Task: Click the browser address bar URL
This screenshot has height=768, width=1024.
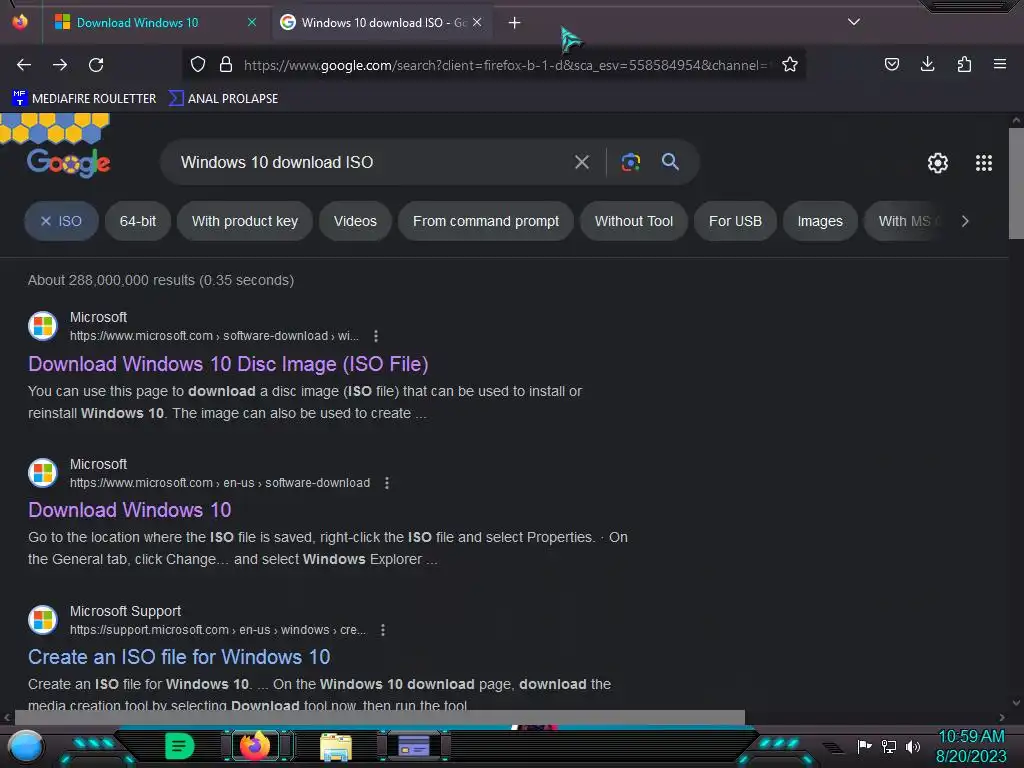Action: [505, 65]
